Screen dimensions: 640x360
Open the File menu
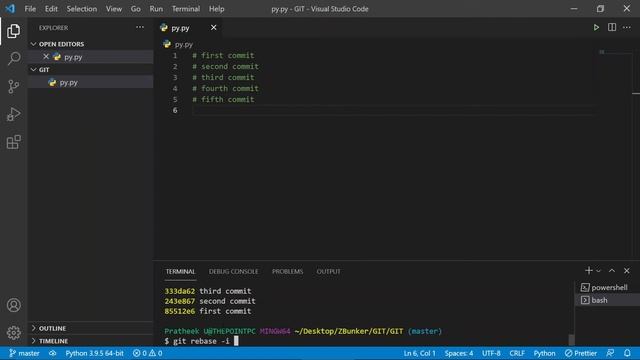30,9
